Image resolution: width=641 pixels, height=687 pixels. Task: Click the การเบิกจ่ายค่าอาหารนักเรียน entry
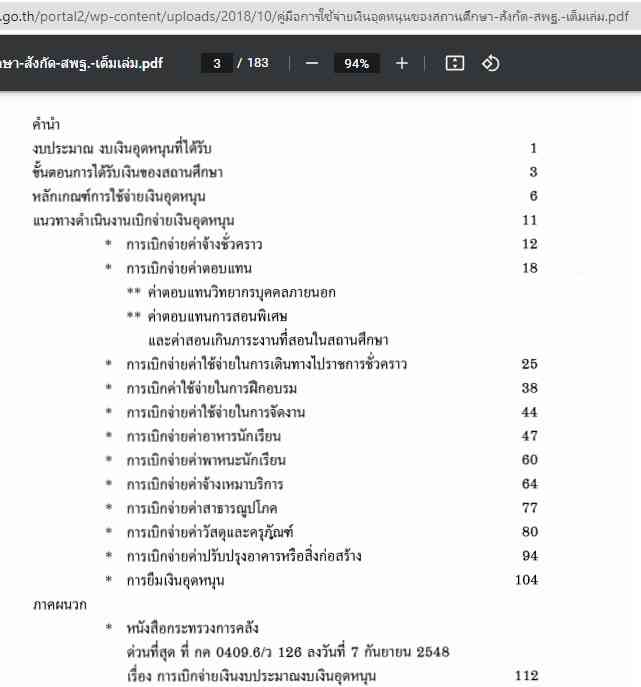click(x=203, y=436)
